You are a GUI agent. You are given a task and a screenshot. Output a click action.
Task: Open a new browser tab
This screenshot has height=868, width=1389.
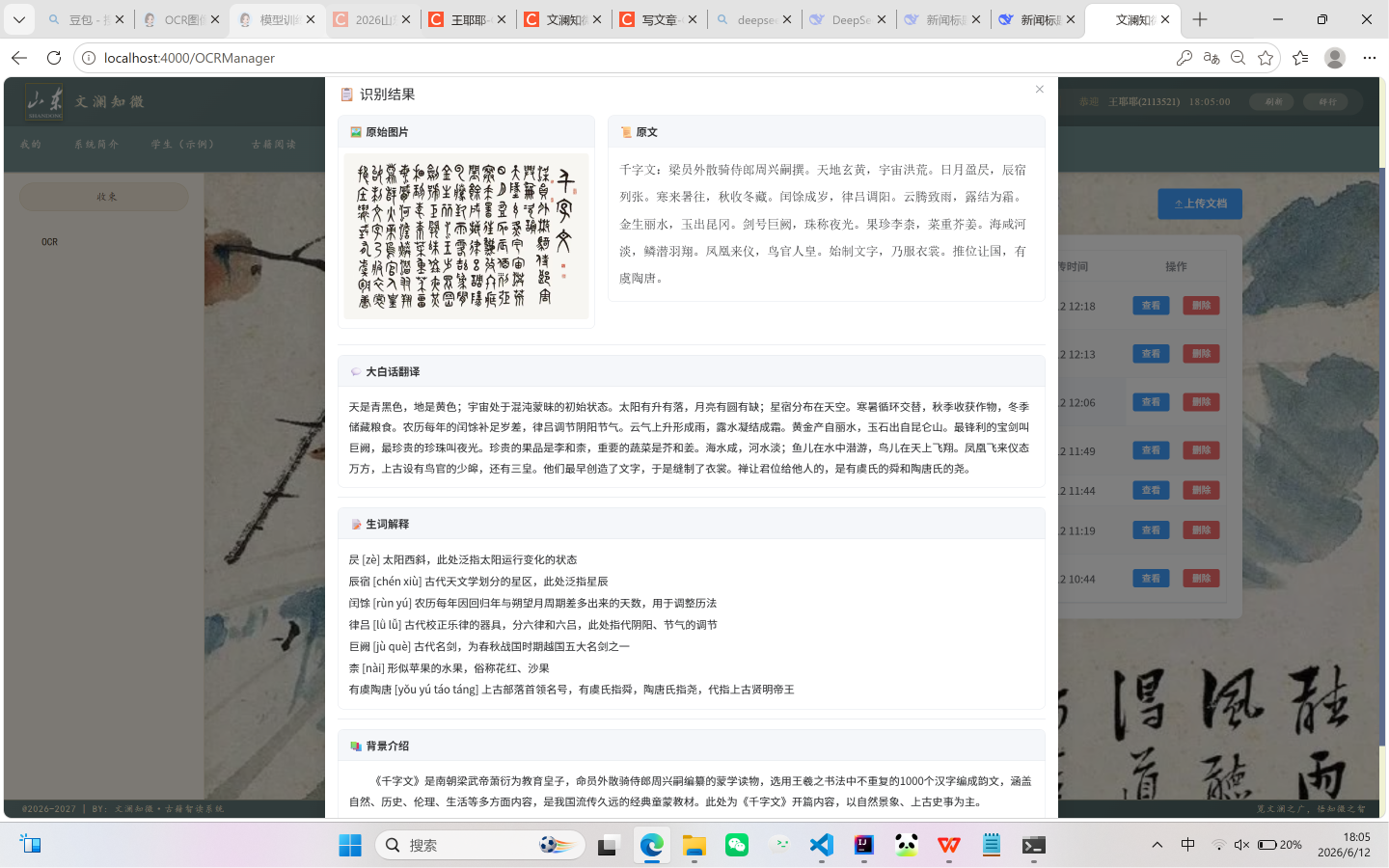1200,19
